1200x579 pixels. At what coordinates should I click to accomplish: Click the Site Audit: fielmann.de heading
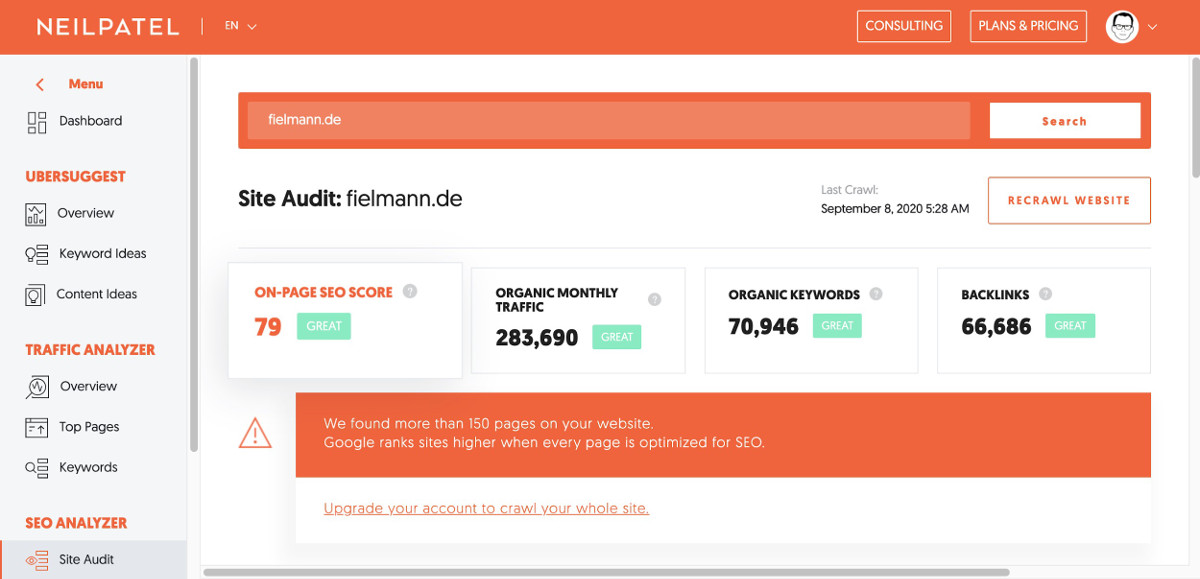[350, 199]
